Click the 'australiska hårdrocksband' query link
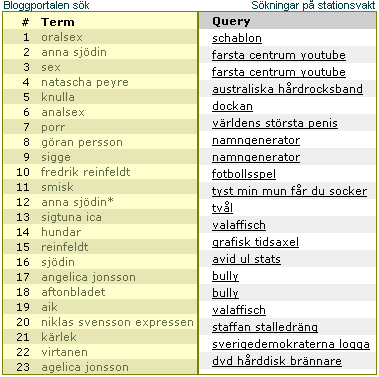 tap(287, 89)
